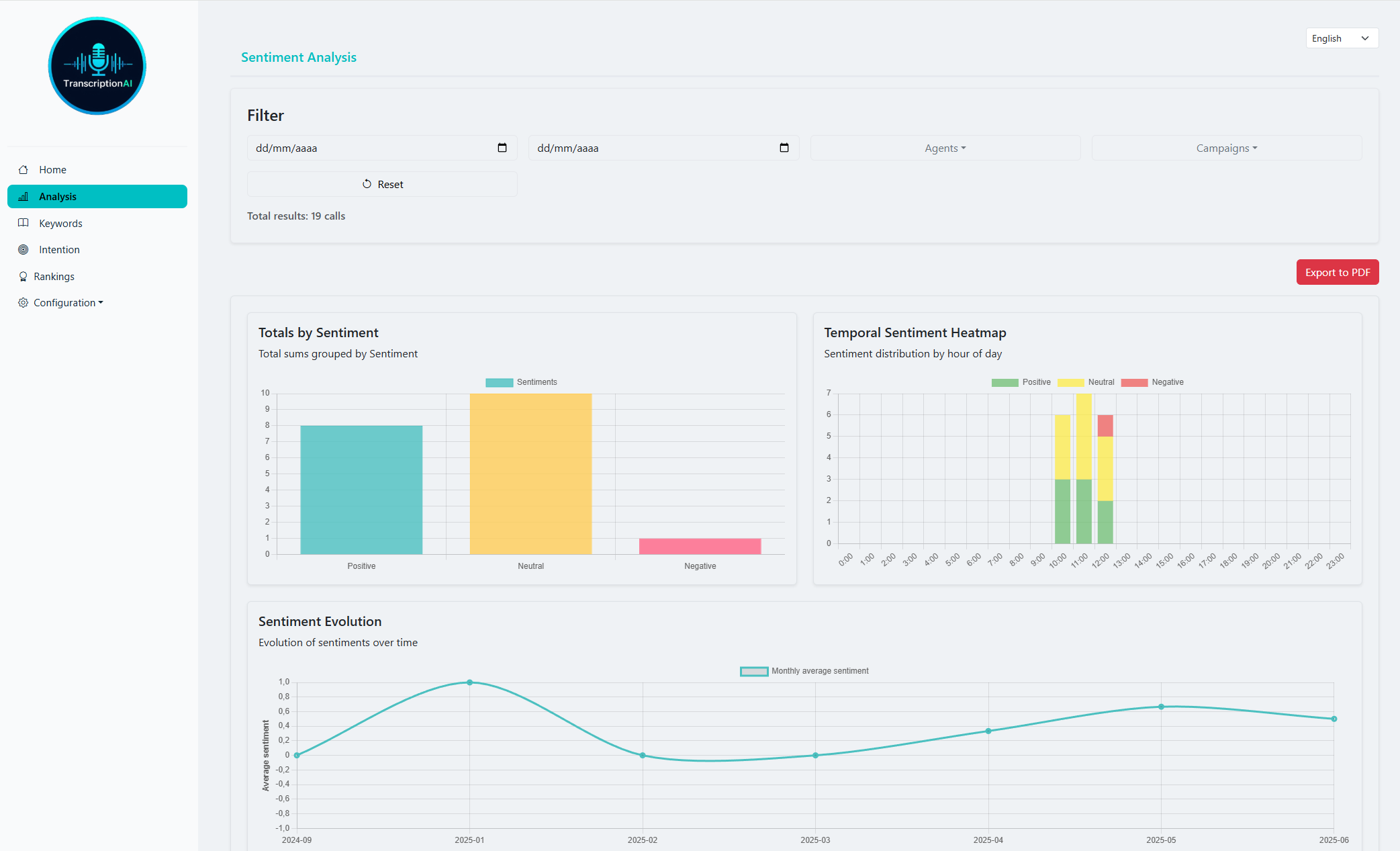Screen dimensions: 1400x851
Task: Open calendar picker on start date field
Action: pos(502,148)
